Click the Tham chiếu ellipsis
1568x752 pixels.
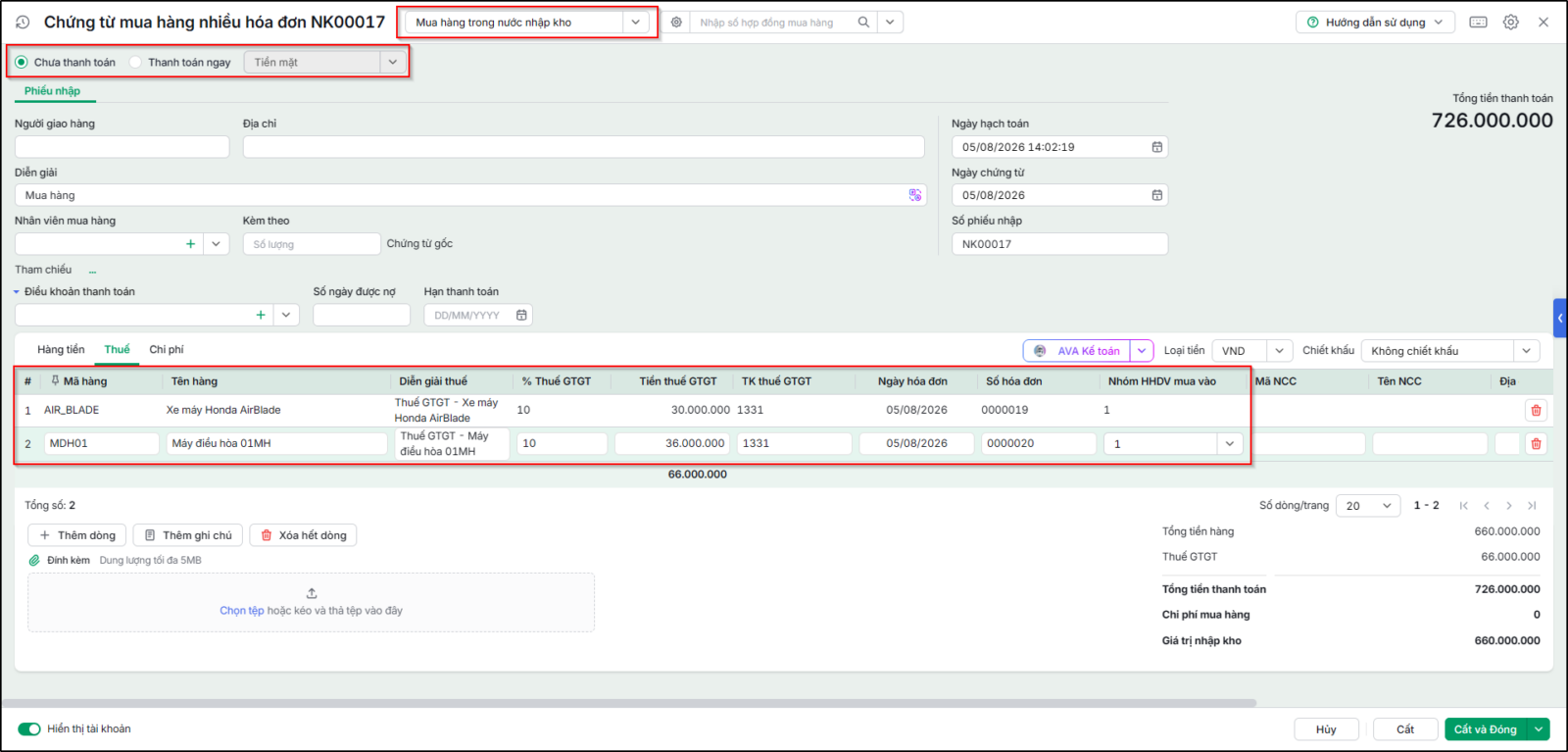[x=93, y=271]
